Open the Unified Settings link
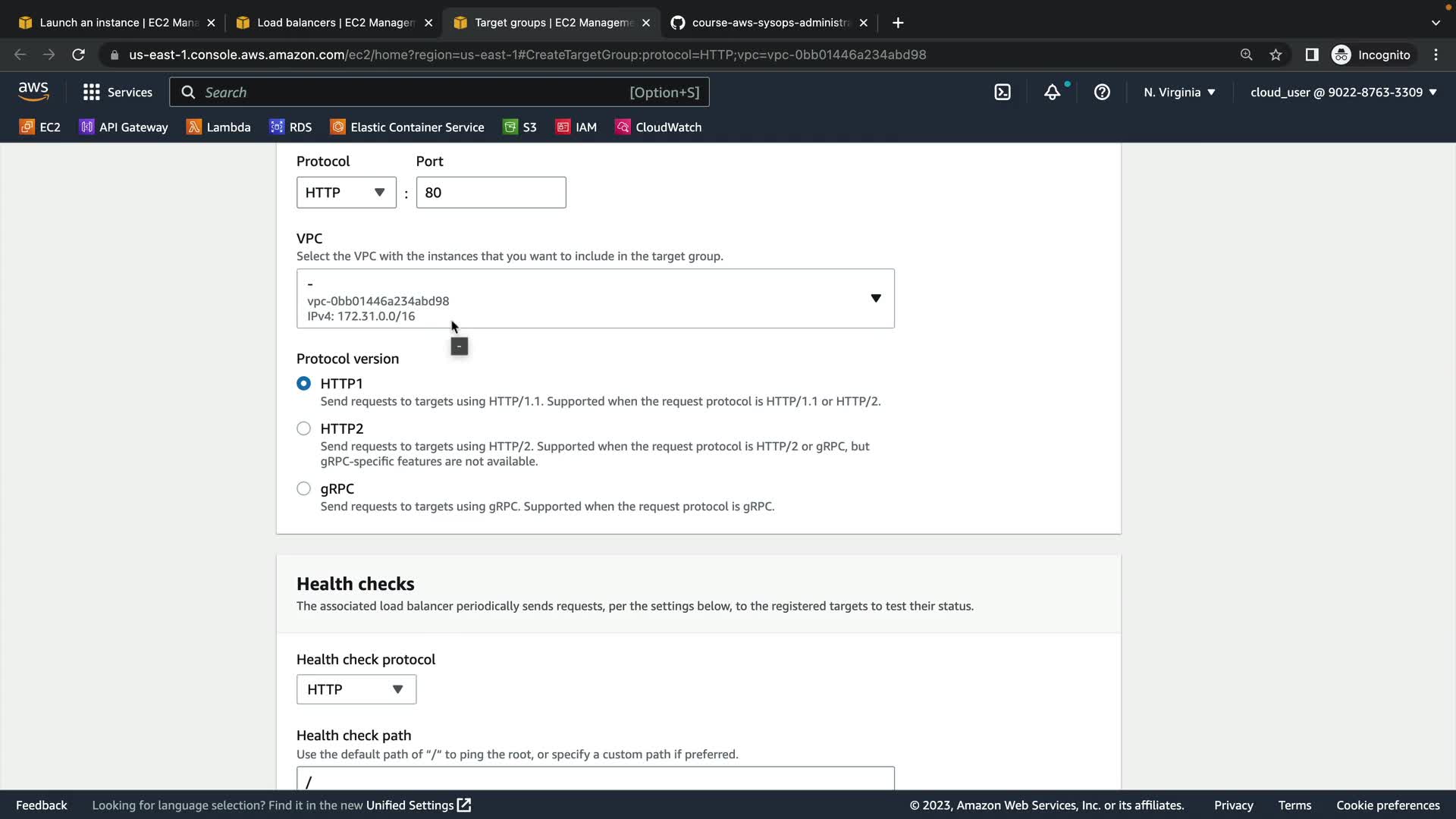The image size is (1456, 819). (x=418, y=805)
